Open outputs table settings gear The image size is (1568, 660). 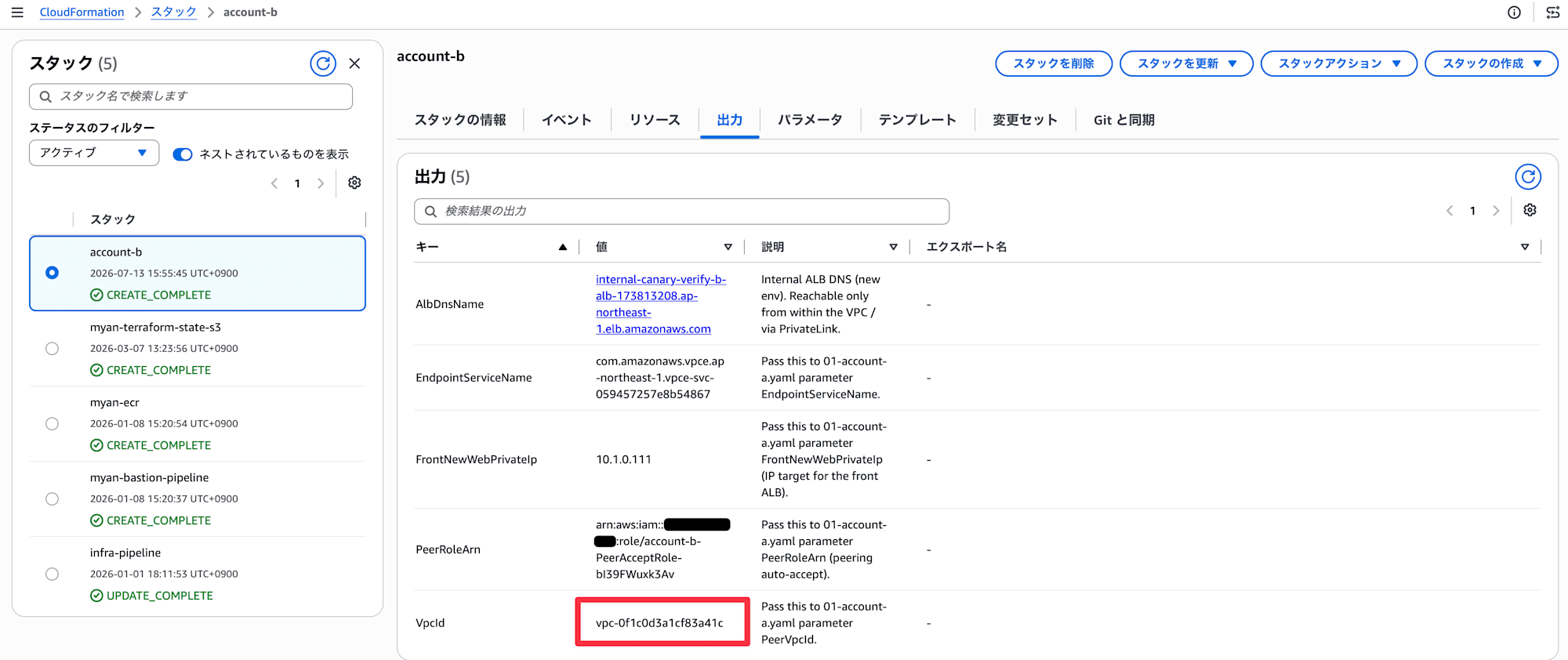tap(1530, 210)
